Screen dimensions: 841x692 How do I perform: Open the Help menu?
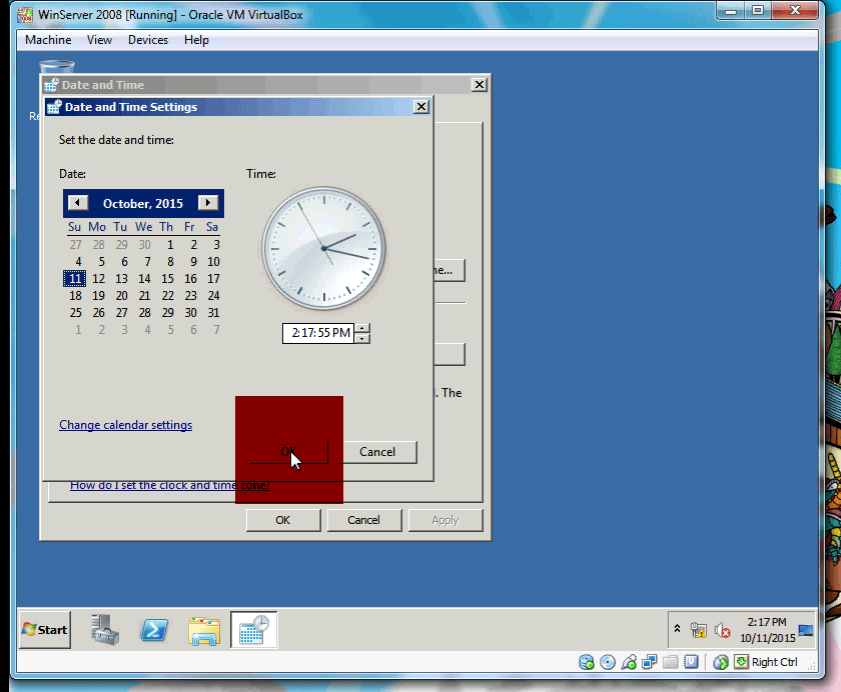click(196, 40)
